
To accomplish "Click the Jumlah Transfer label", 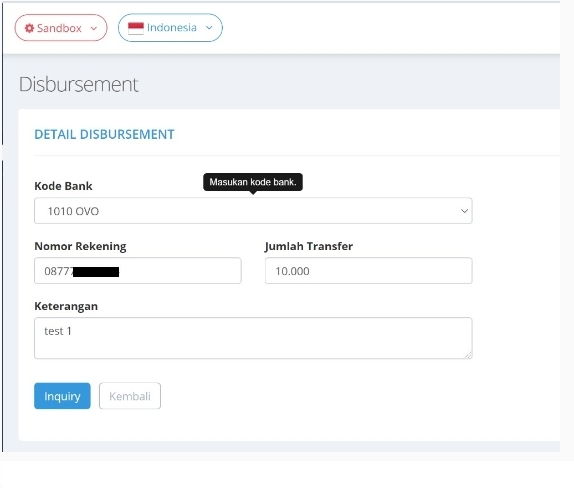I will click(309, 246).
